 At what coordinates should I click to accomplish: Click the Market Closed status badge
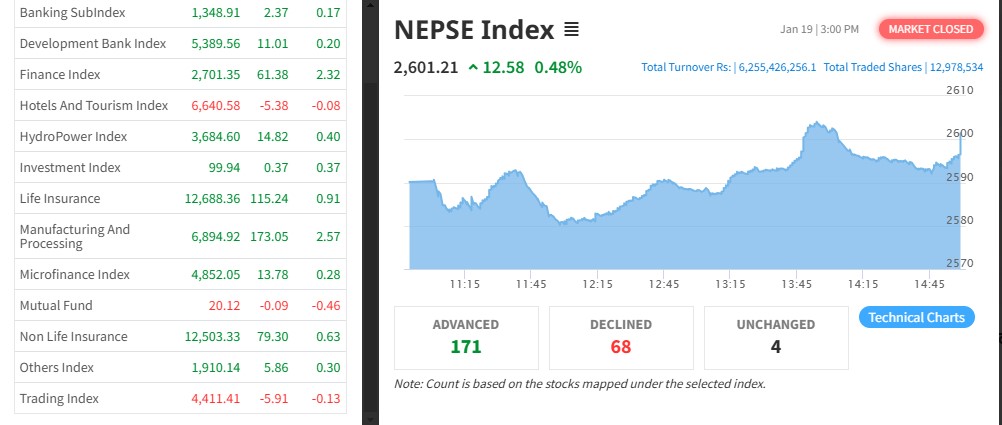pyautogui.click(x=930, y=29)
